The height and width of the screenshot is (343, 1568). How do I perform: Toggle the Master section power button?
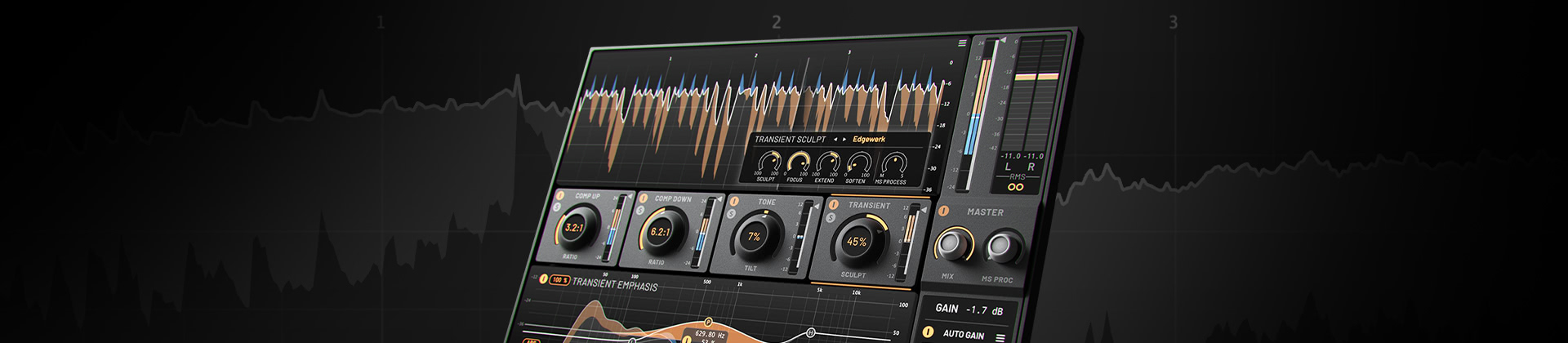[945, 212]
